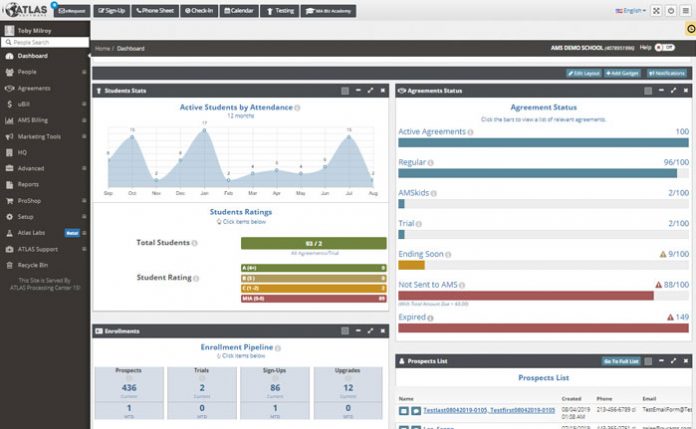Click the red Expired agreements bar
Screen dimensions: 696x429
[x=542, y=328]
